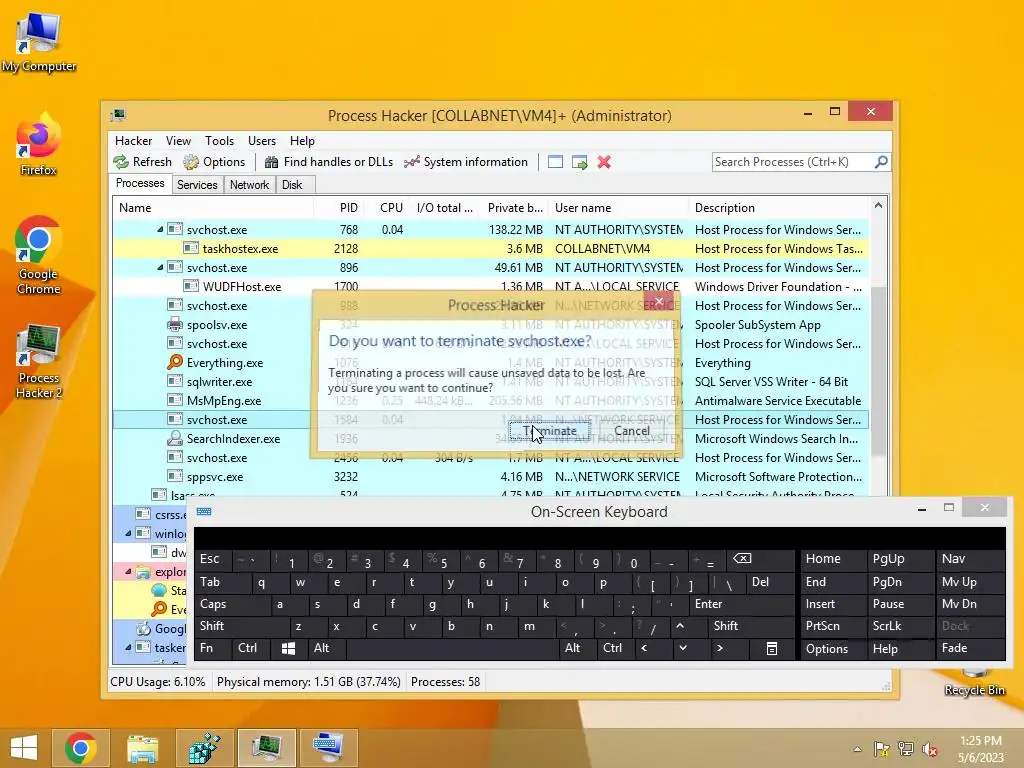Click the Windows Start button

click(24, 748)
